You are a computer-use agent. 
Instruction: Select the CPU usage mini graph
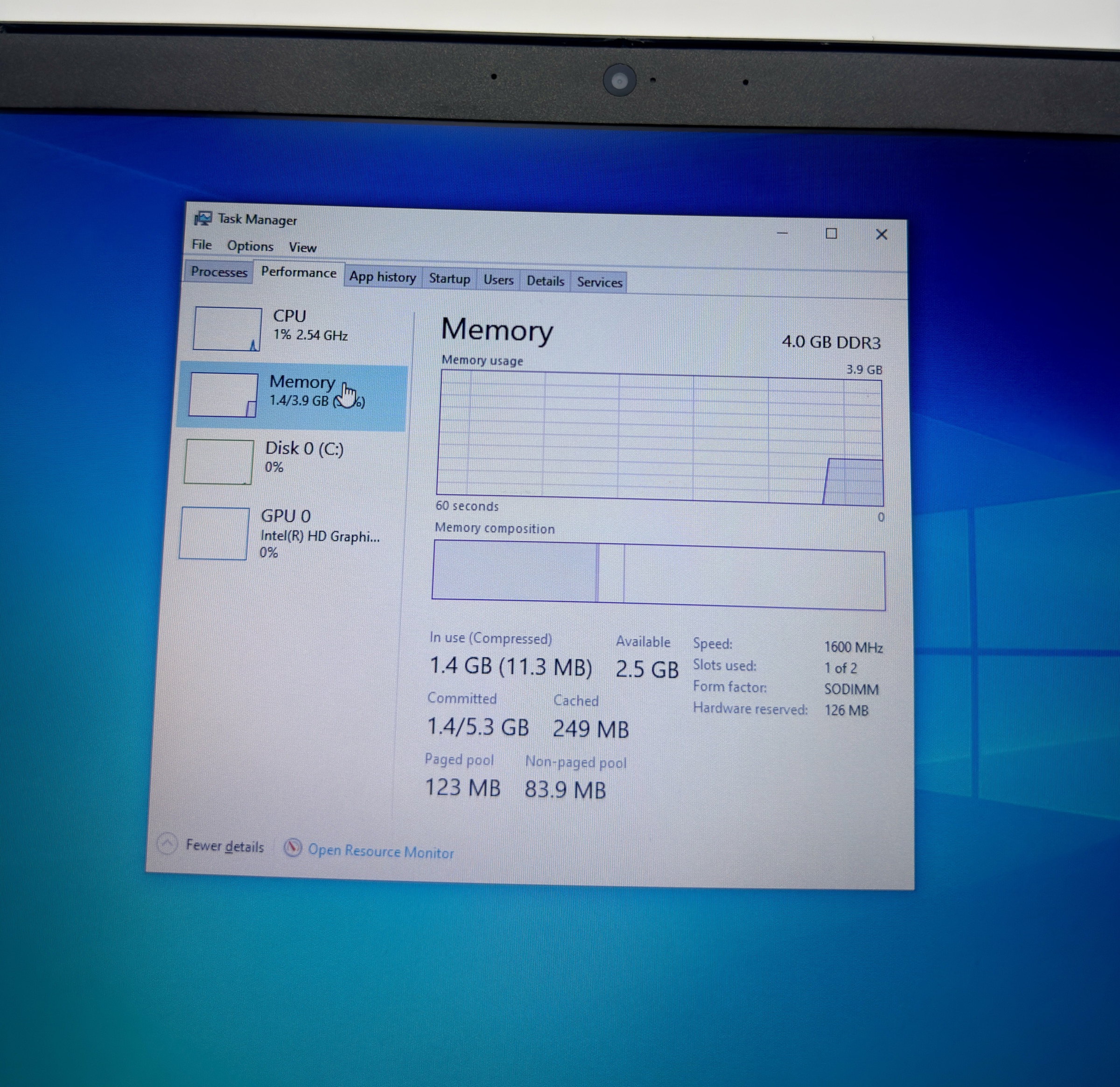coord(227,329)
